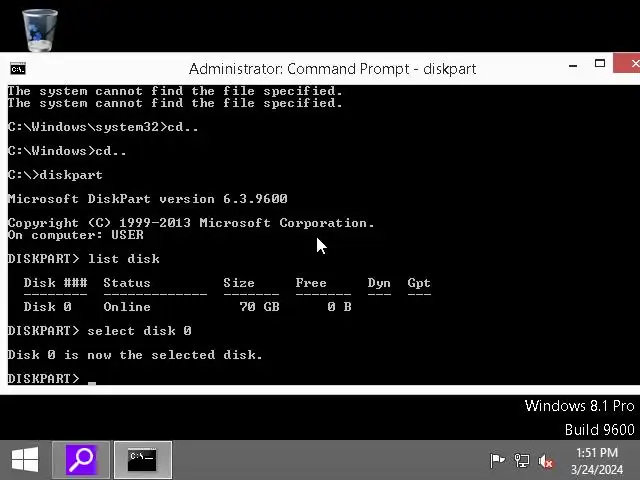Screen dimensions: 640x480
Task: Open the Action Center flag tray icon
Action: pos(497,461)
